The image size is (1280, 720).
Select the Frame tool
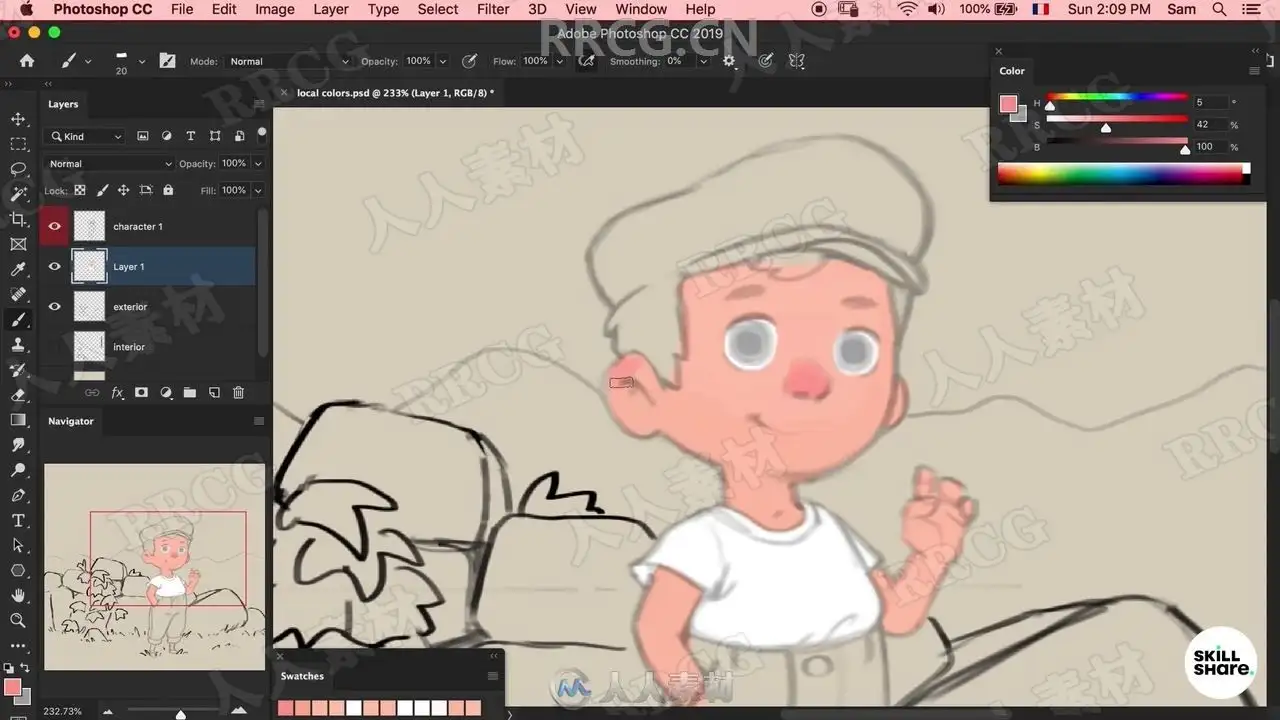click(18, 244)
